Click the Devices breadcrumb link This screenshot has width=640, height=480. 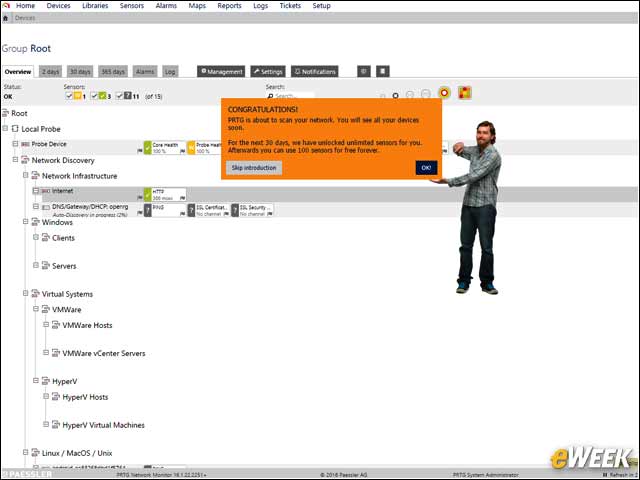25,18
